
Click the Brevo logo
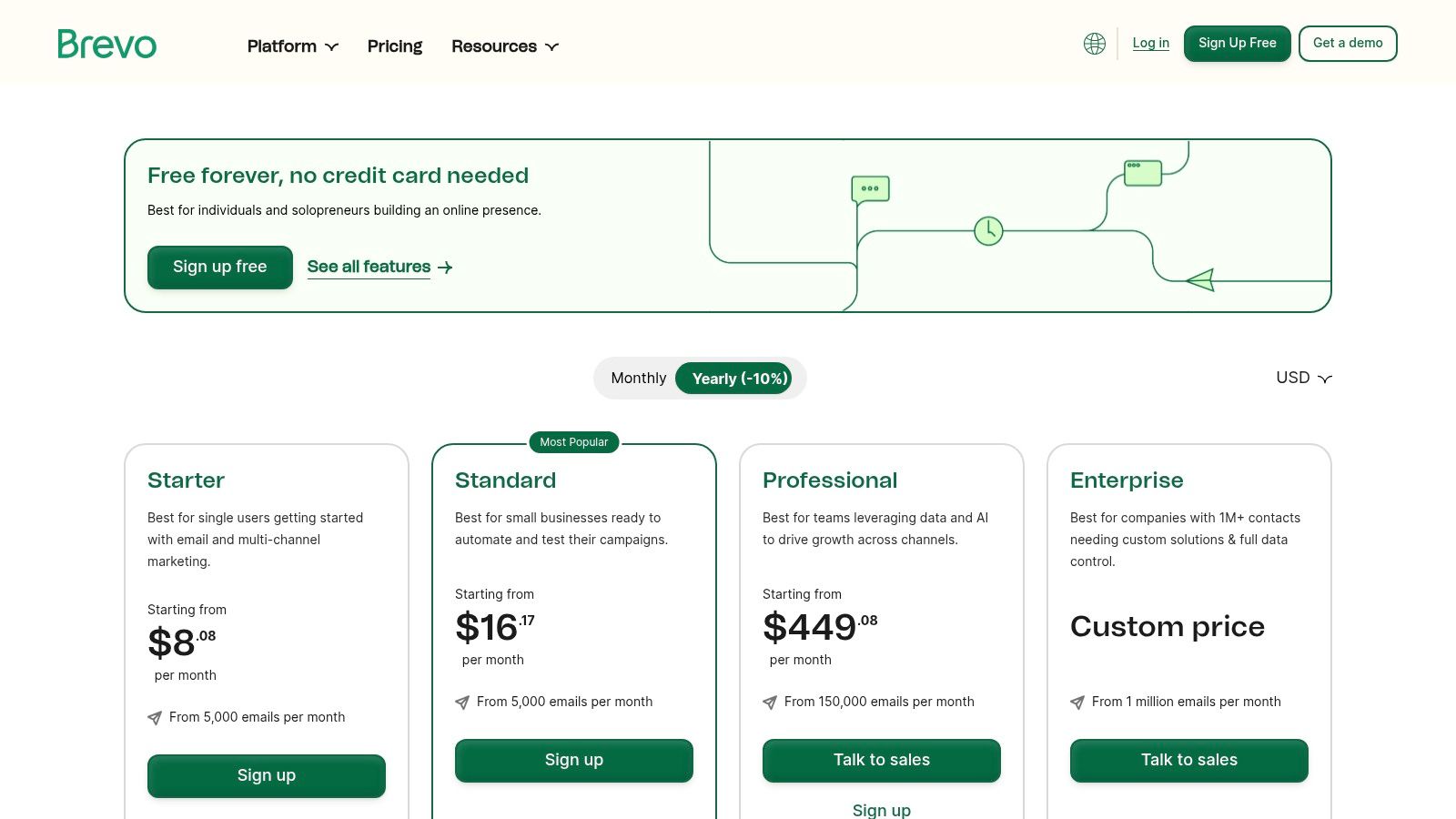tap(107, 45)
